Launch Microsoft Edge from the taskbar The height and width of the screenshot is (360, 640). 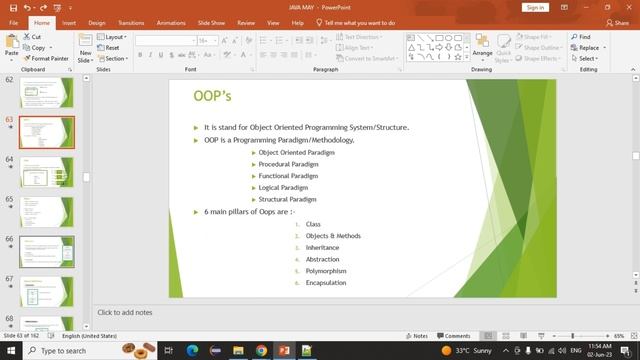tap(192, 350)
